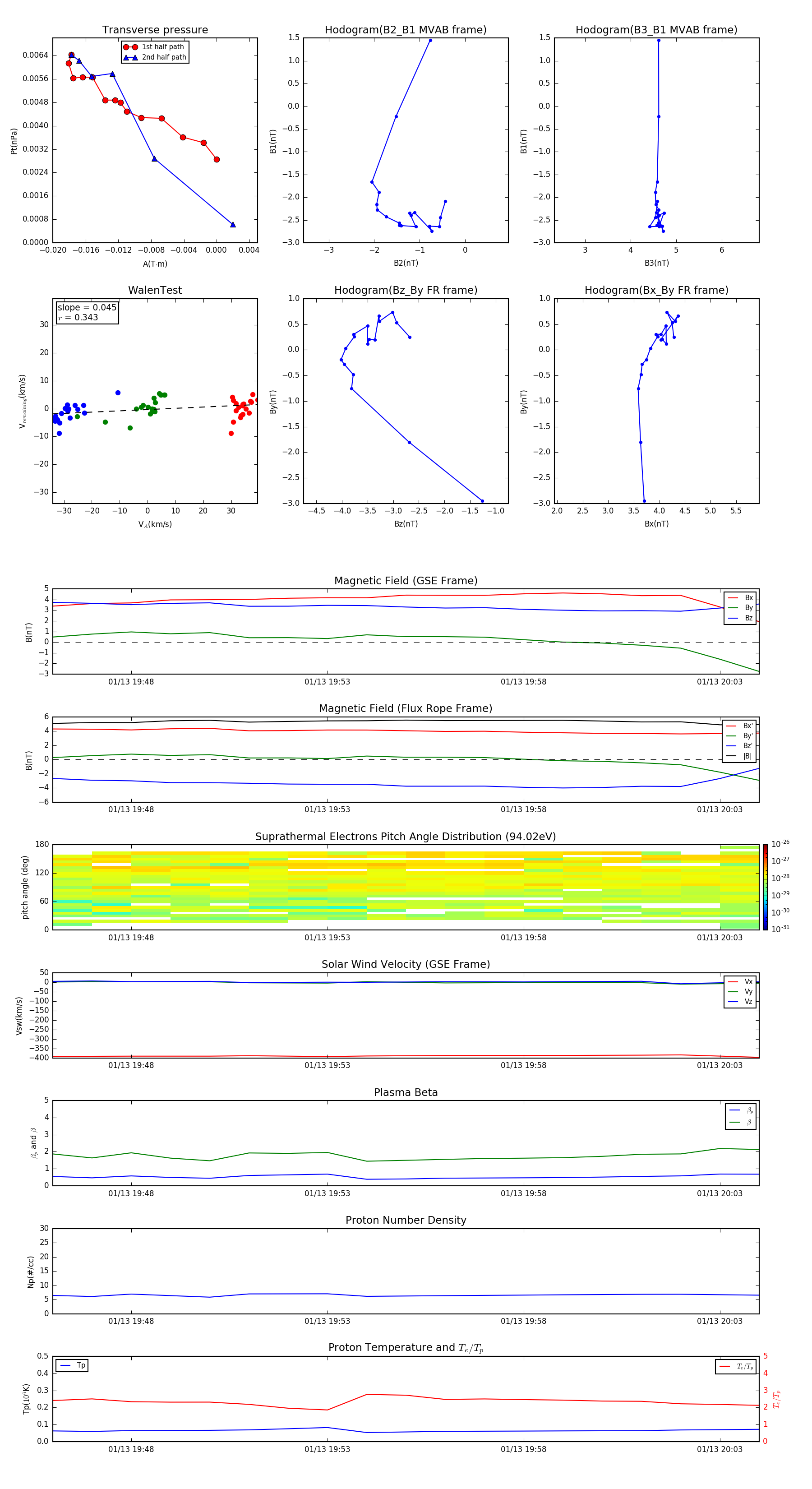812x1489 pixels.
Task: Click the "V_remaining(km/s)" y-axis label
Action: pos(23,401)
